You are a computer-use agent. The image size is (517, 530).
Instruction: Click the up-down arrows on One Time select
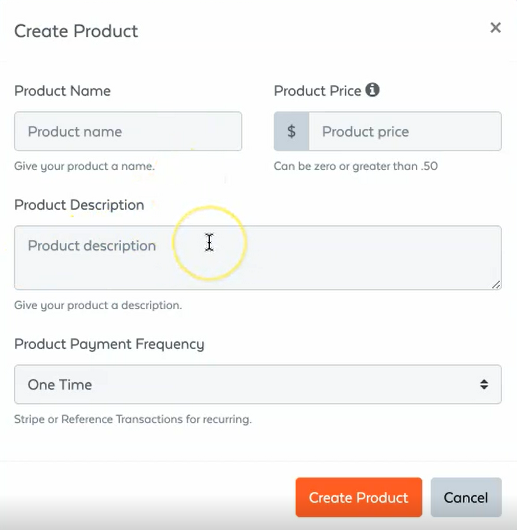point(484,384)
